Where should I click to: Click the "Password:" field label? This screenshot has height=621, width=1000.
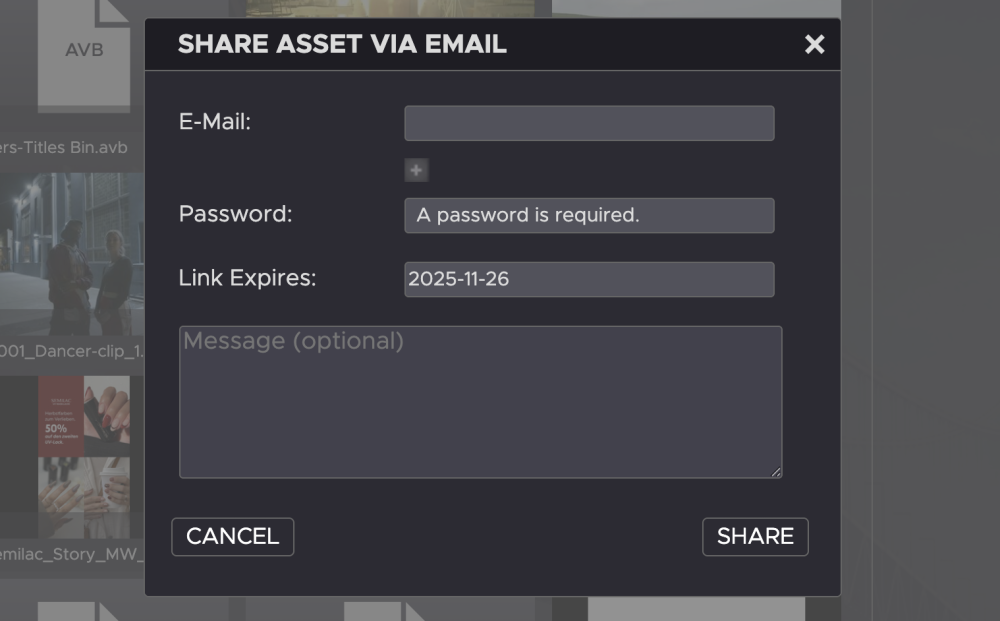235,214
